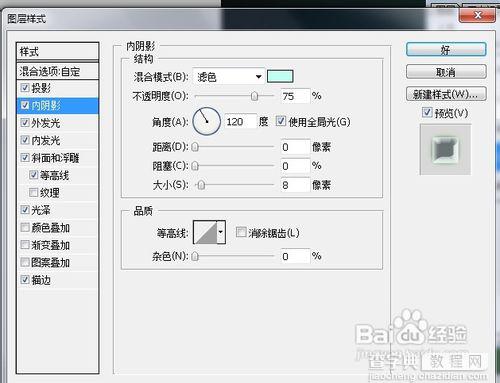The width and height of the screenshot is (500, 383).
Task: Click the angle dial control
Action: 207,121
